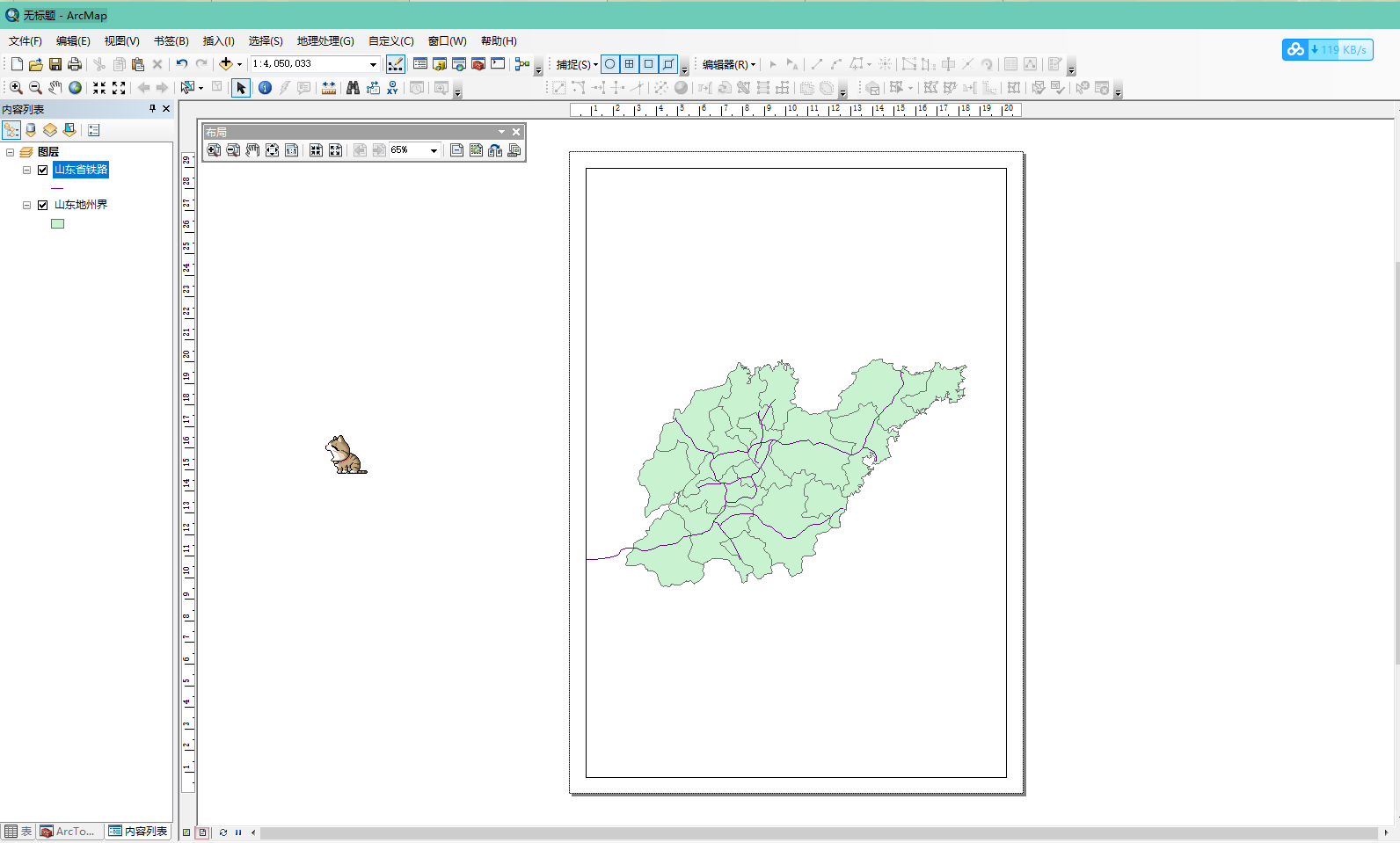Open the 捕捉(S) snapping dropdown menu
Viewport: 1400px width, 843px height.
577,64
